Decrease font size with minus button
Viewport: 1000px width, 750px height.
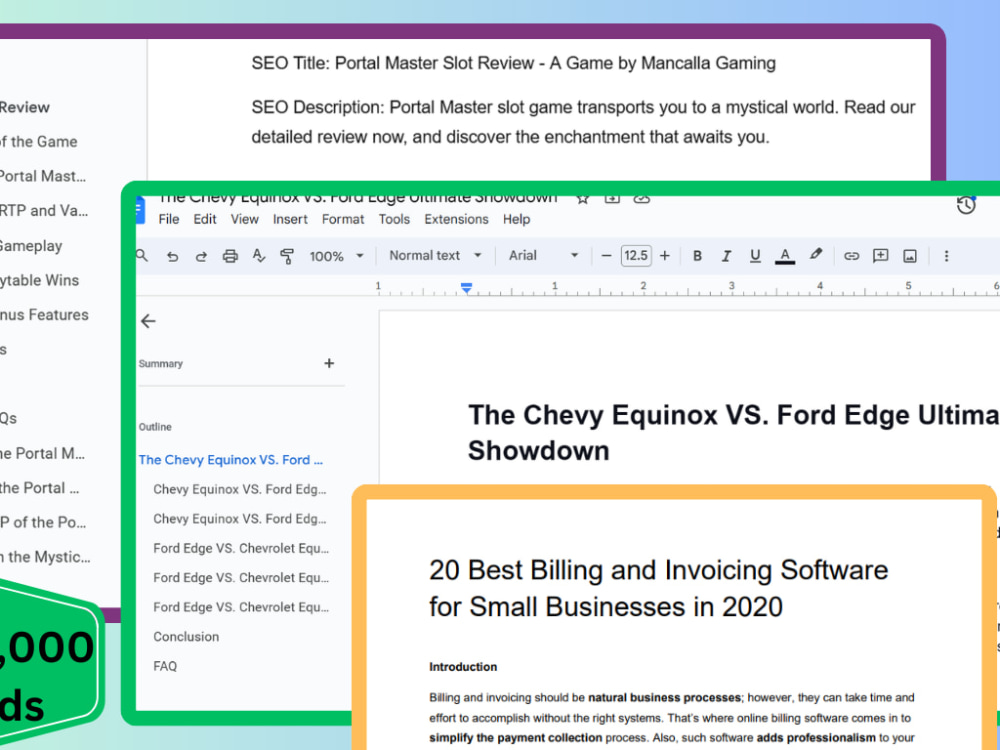pos(607,256)
